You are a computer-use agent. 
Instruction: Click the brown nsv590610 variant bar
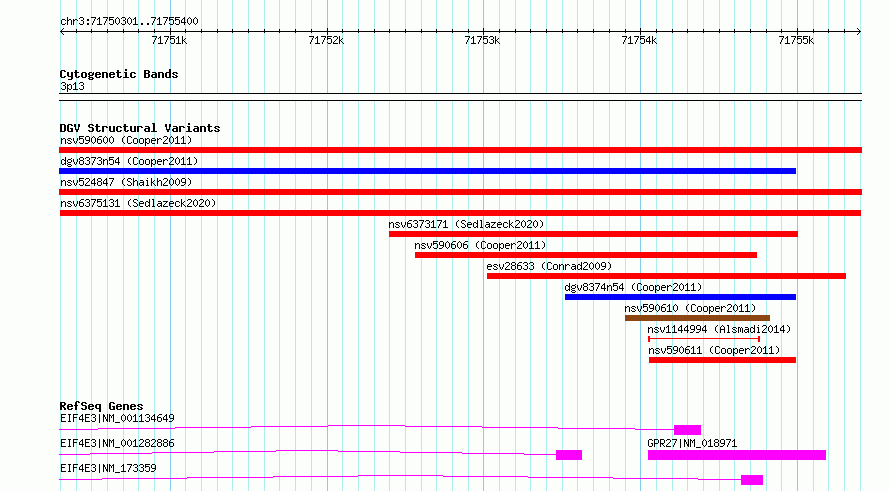pyautogui.click(x=698, y=318)
